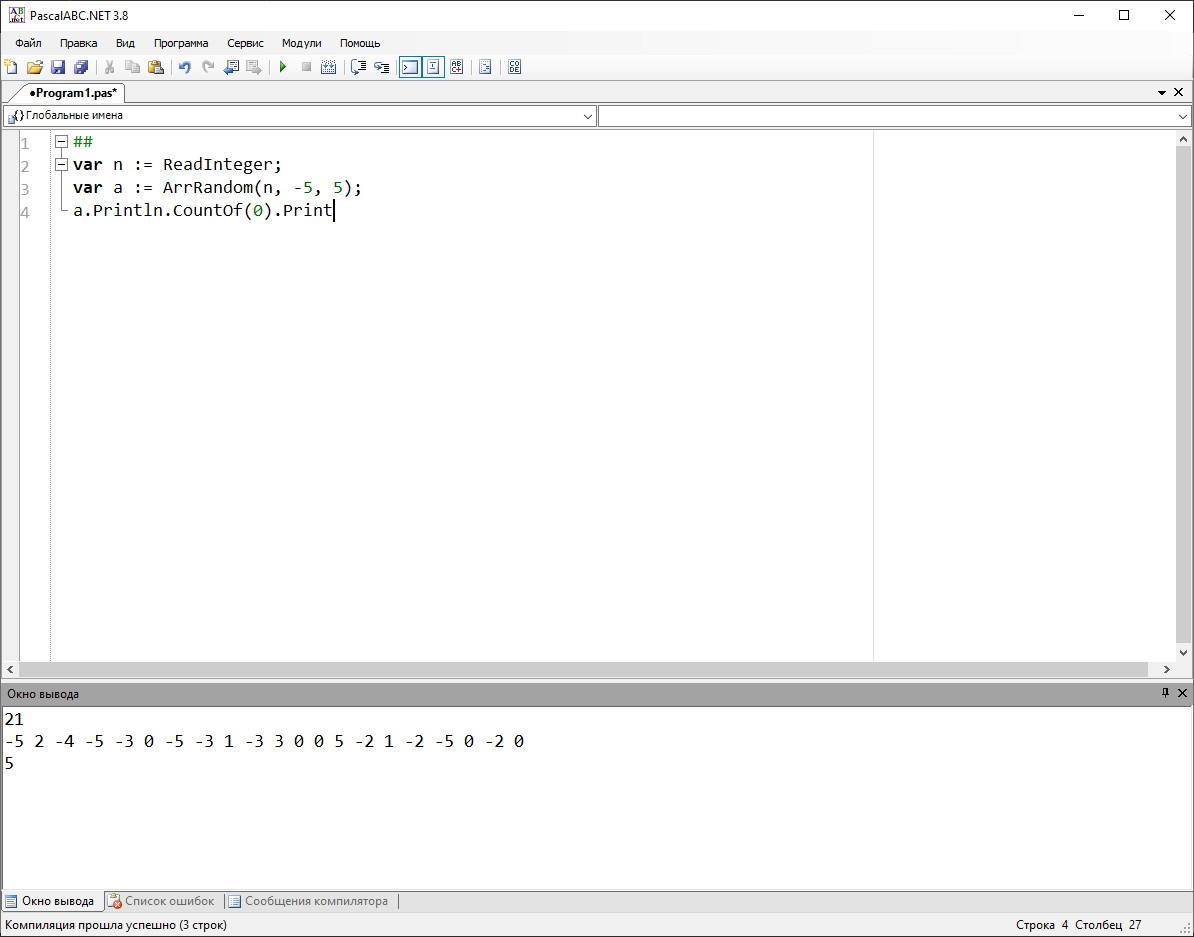Image resolution: width=1194 pixels, height=937 pixels.
Task: Open the Сообщения компилятора tab
Action: pos(308,901)
